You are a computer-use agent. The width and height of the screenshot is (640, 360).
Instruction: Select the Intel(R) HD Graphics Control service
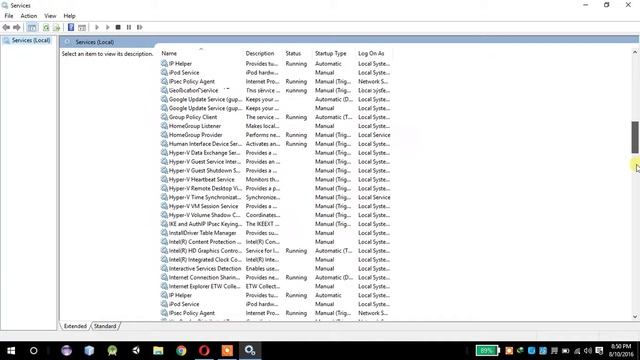tap(276, 251)
